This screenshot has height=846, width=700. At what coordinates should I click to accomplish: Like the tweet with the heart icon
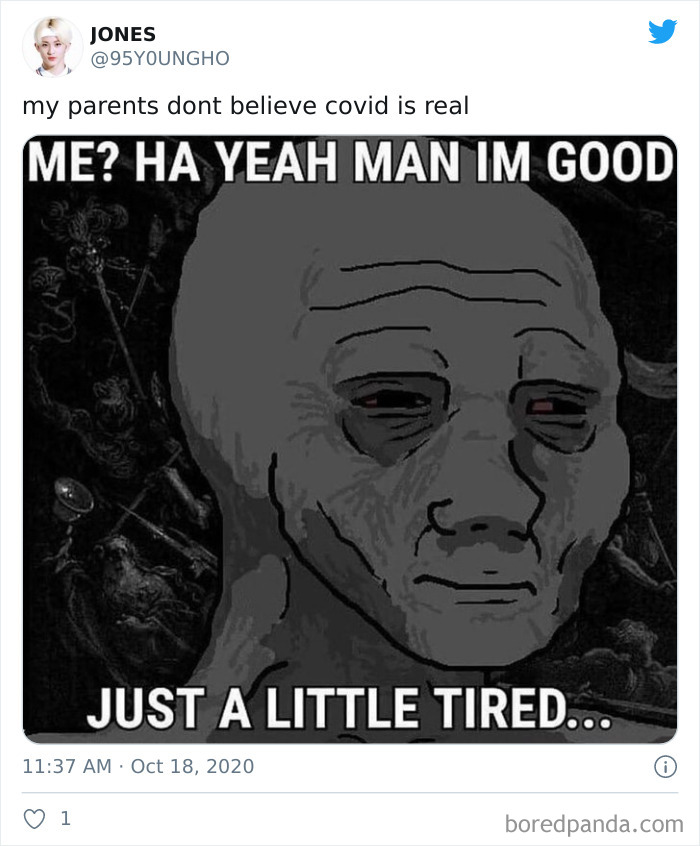tap(34, 819)
